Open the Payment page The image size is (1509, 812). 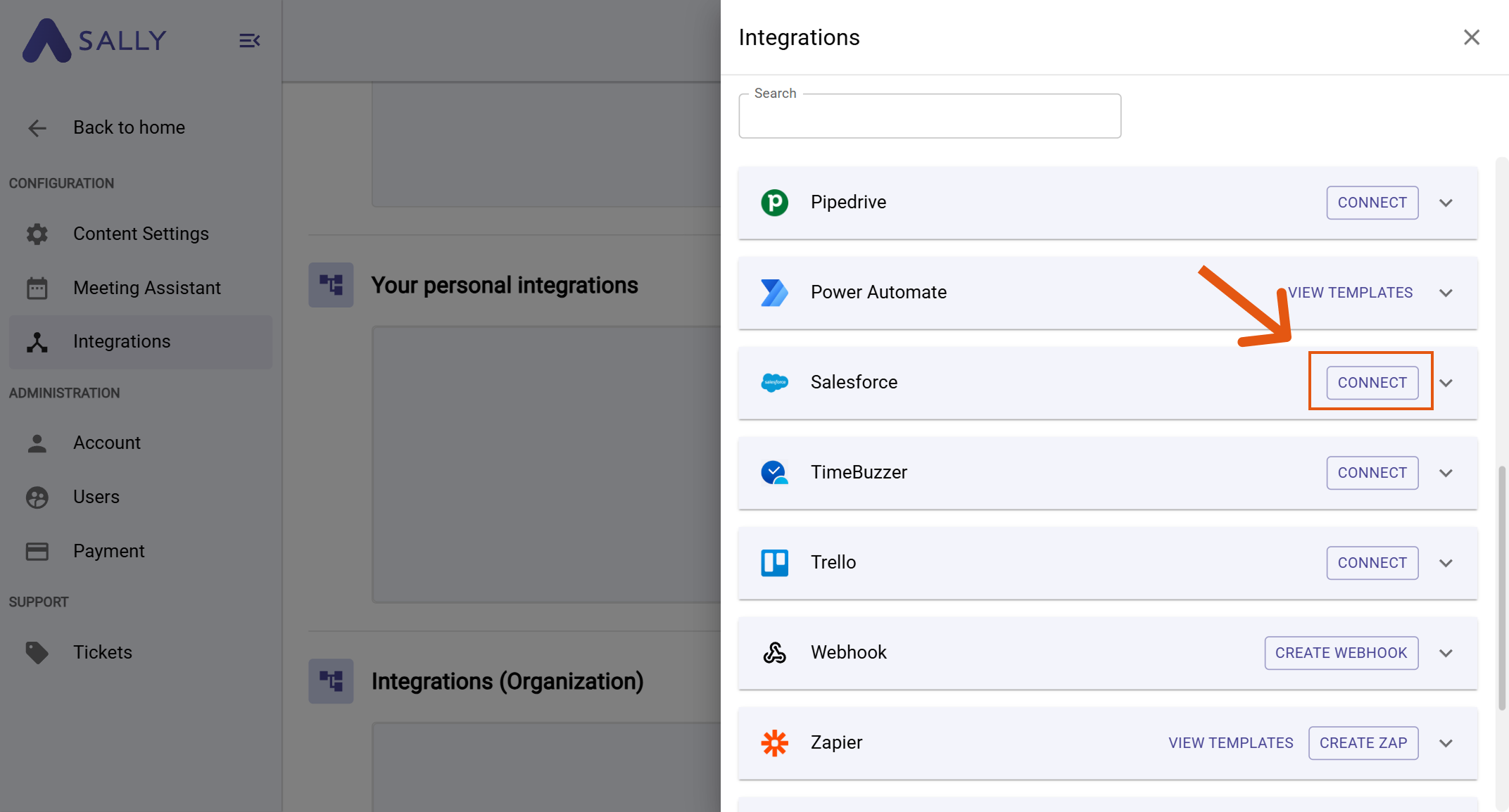141,551
